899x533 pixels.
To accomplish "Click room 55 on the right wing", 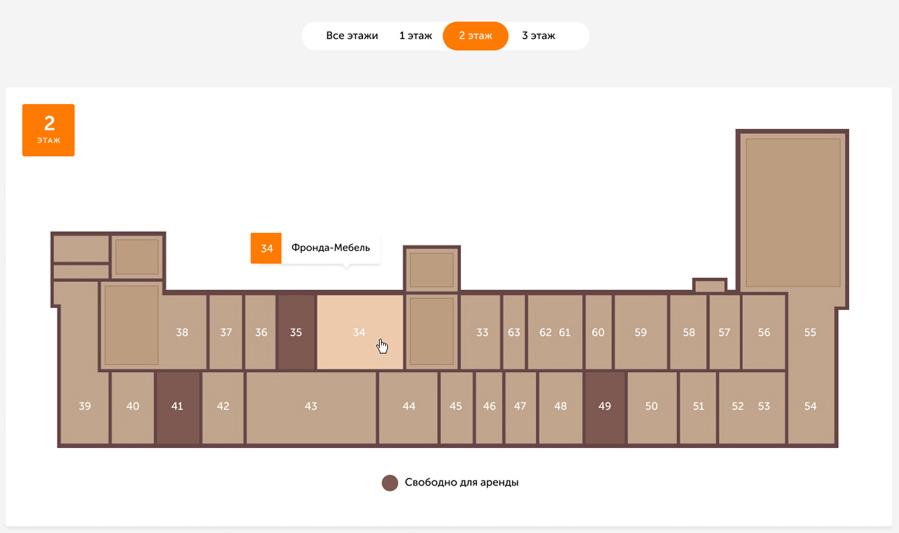I will click(810, 332).
